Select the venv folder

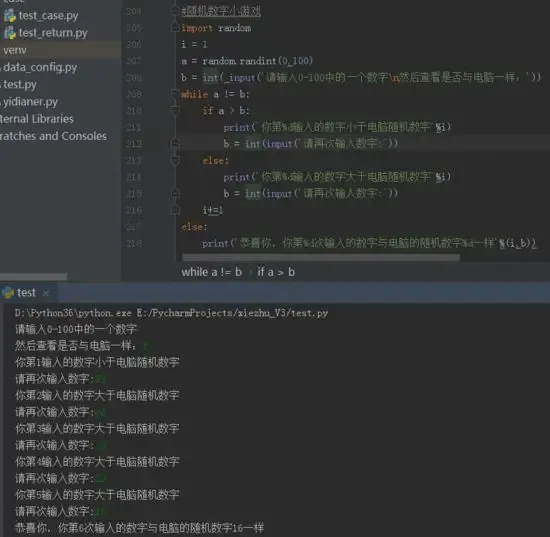click(15, 50)
